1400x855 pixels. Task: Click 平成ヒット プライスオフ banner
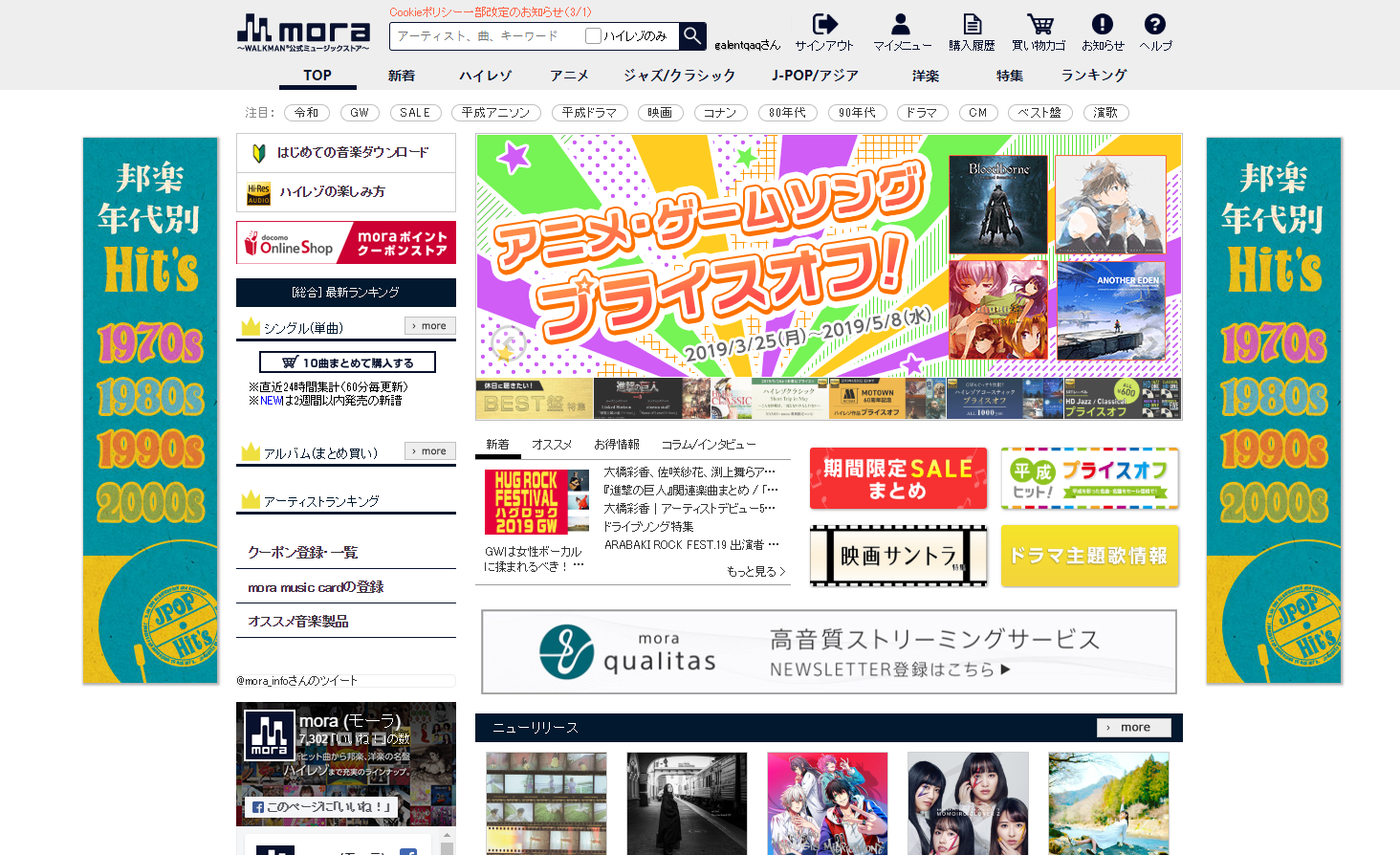pos(1089,478)
